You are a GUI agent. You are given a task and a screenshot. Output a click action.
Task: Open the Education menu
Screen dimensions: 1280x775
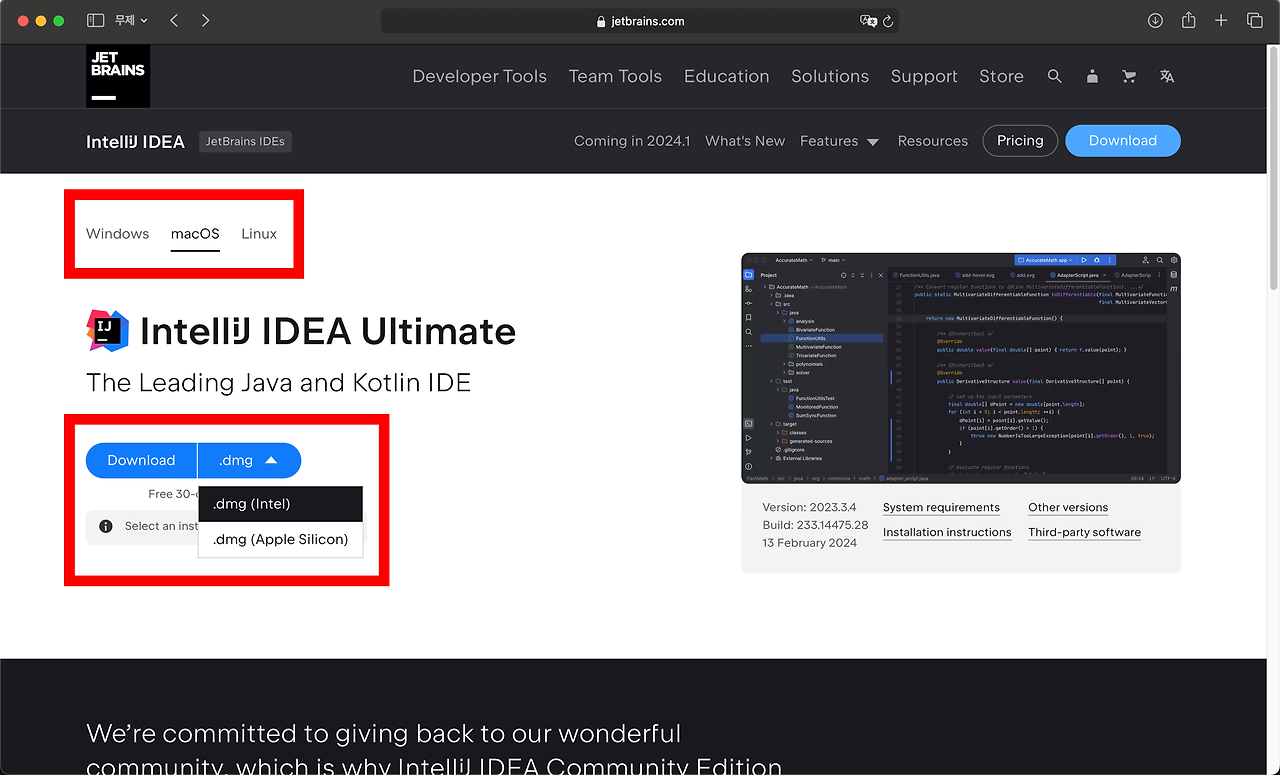pyautogui.click(x=727, y=76)
